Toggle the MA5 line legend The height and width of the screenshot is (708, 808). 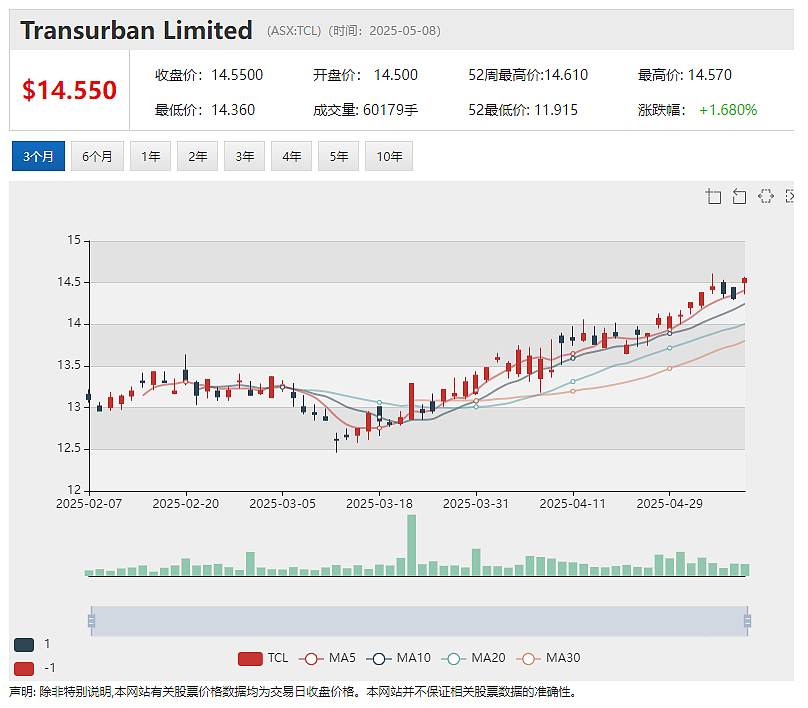tap(327, 658)
